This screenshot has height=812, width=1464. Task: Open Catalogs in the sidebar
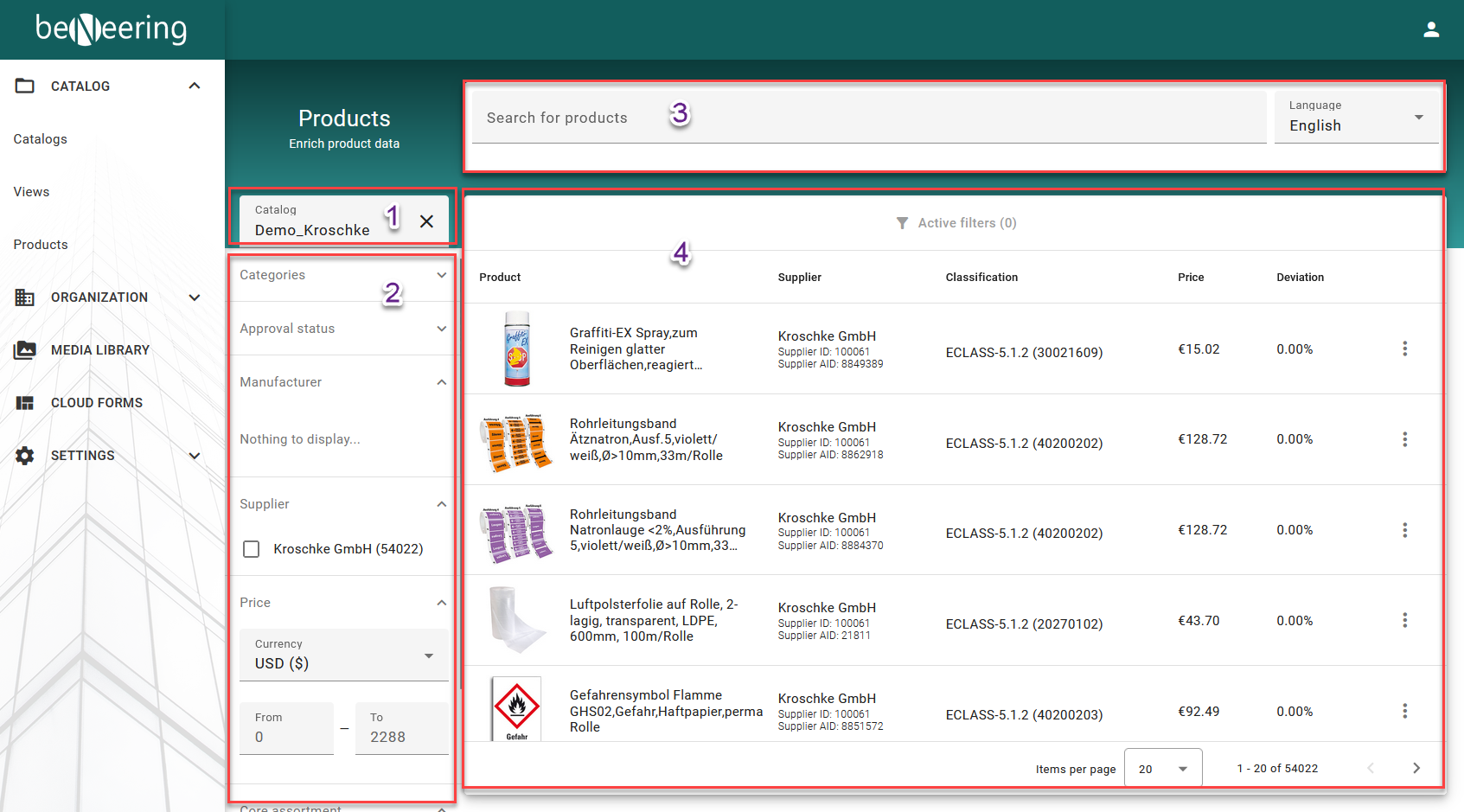click(40, 139)
